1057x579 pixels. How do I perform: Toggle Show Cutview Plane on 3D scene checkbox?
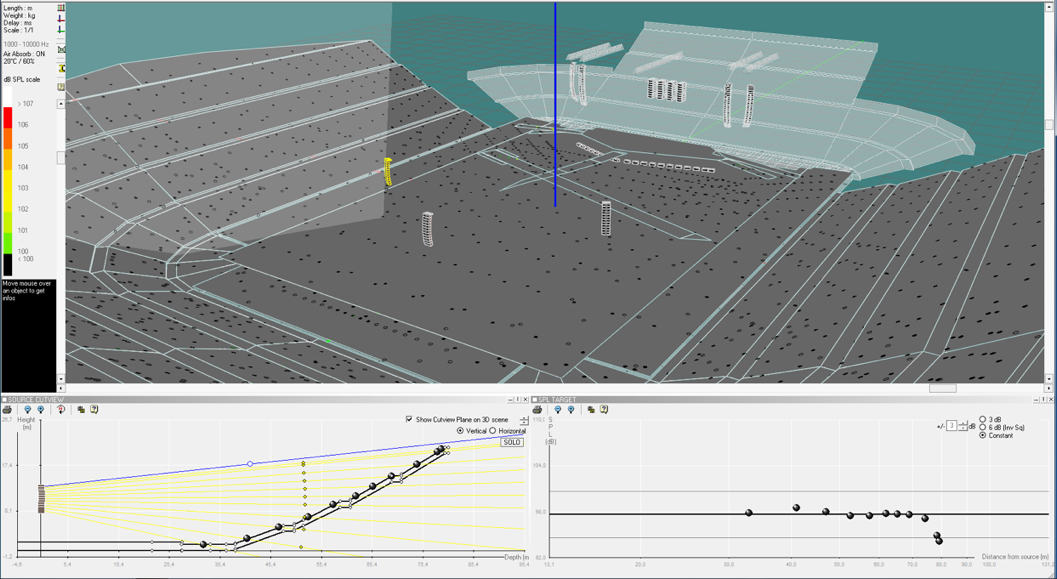(409, 419)
